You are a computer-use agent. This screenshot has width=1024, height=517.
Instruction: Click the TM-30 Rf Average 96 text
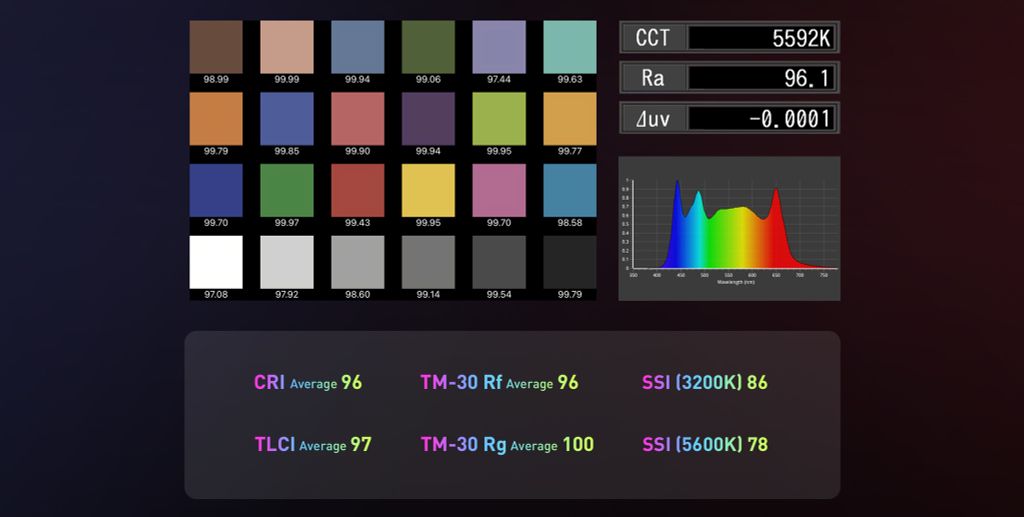[499, 382]
